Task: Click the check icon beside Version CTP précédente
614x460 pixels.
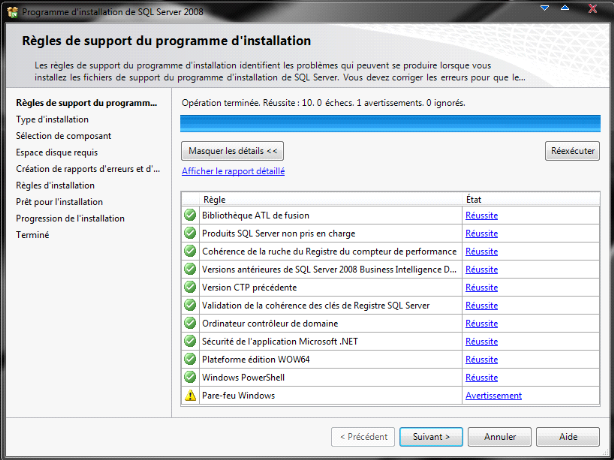Action: (x=190, y=287)
